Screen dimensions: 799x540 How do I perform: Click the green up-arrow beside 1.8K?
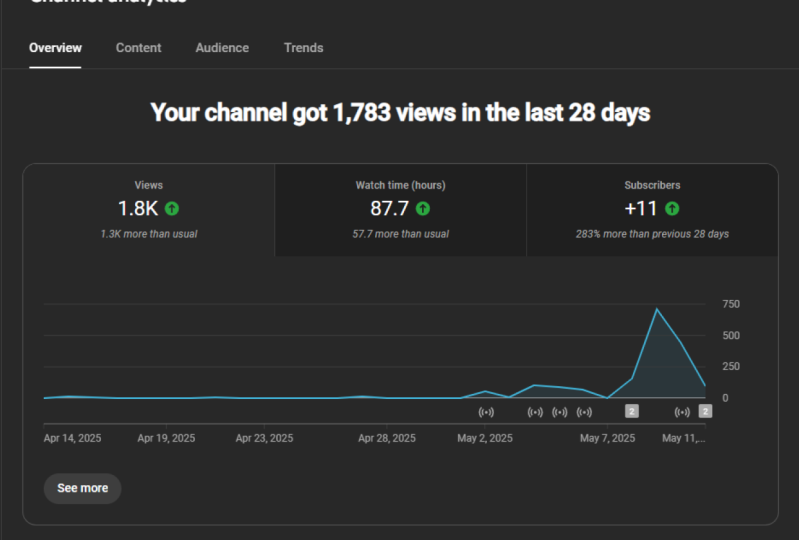(x=172, y=208)
